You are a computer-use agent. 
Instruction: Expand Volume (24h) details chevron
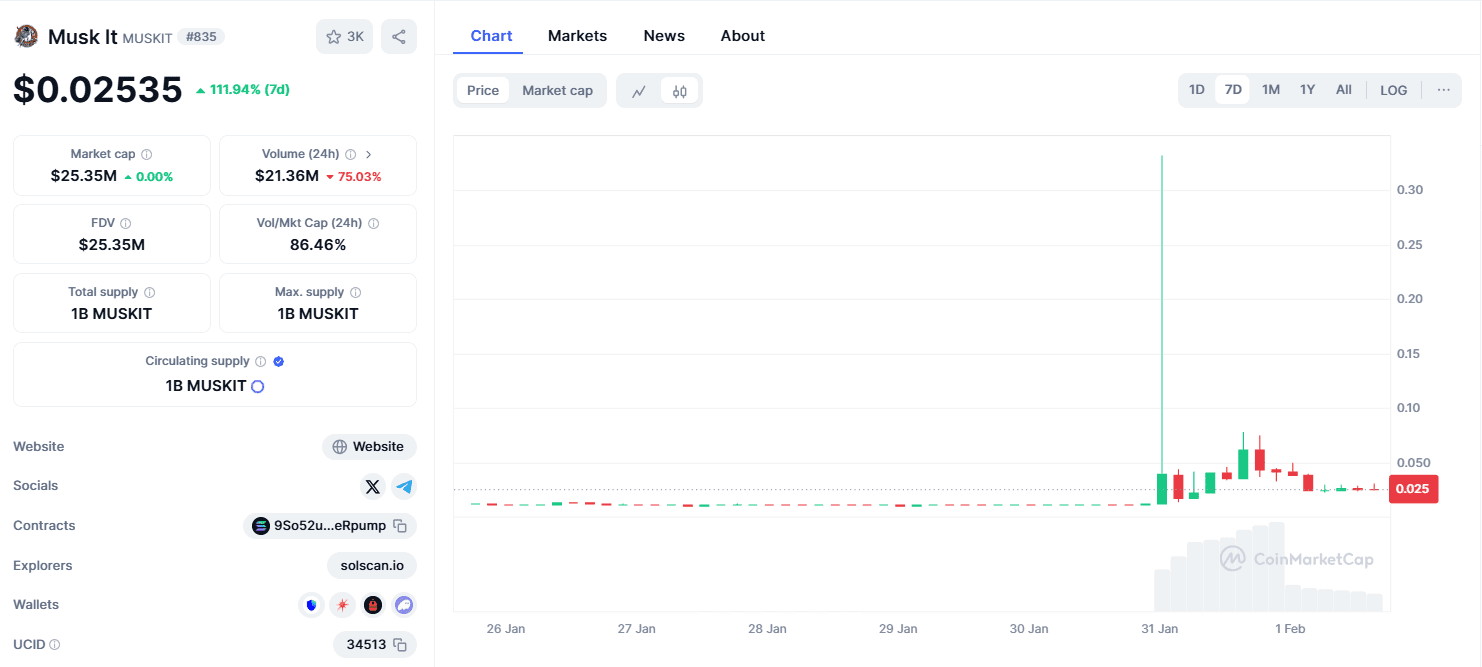tap(368, 155)
